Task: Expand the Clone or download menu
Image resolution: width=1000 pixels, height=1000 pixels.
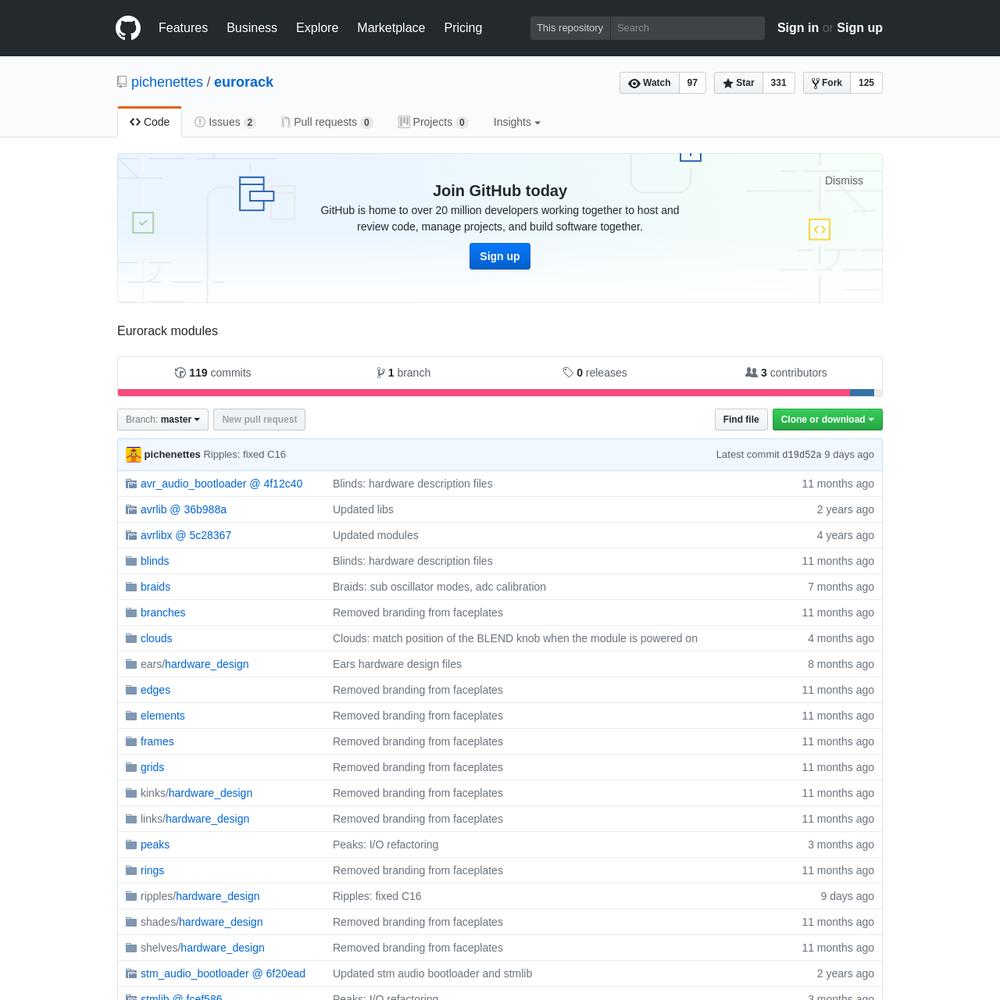Action: [x=827, y=420]
